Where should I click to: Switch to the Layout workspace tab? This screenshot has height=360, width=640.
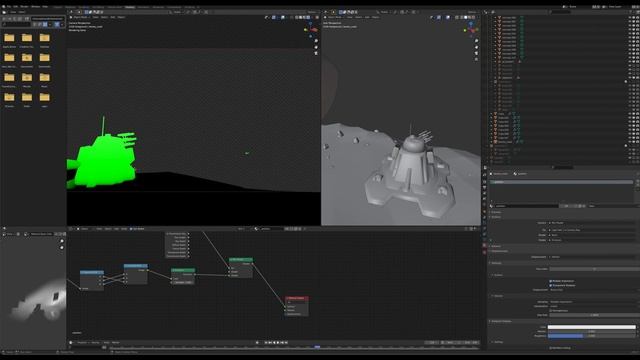click(58, 7)
